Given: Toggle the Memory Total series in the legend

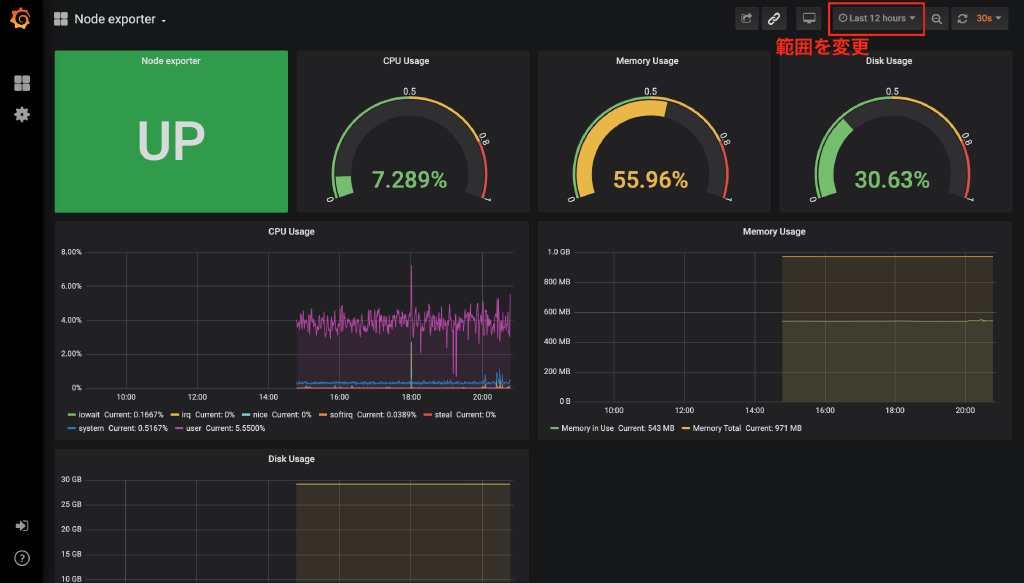Looking at the screenshot, I should pyautogui.click(x=718, y=428).
